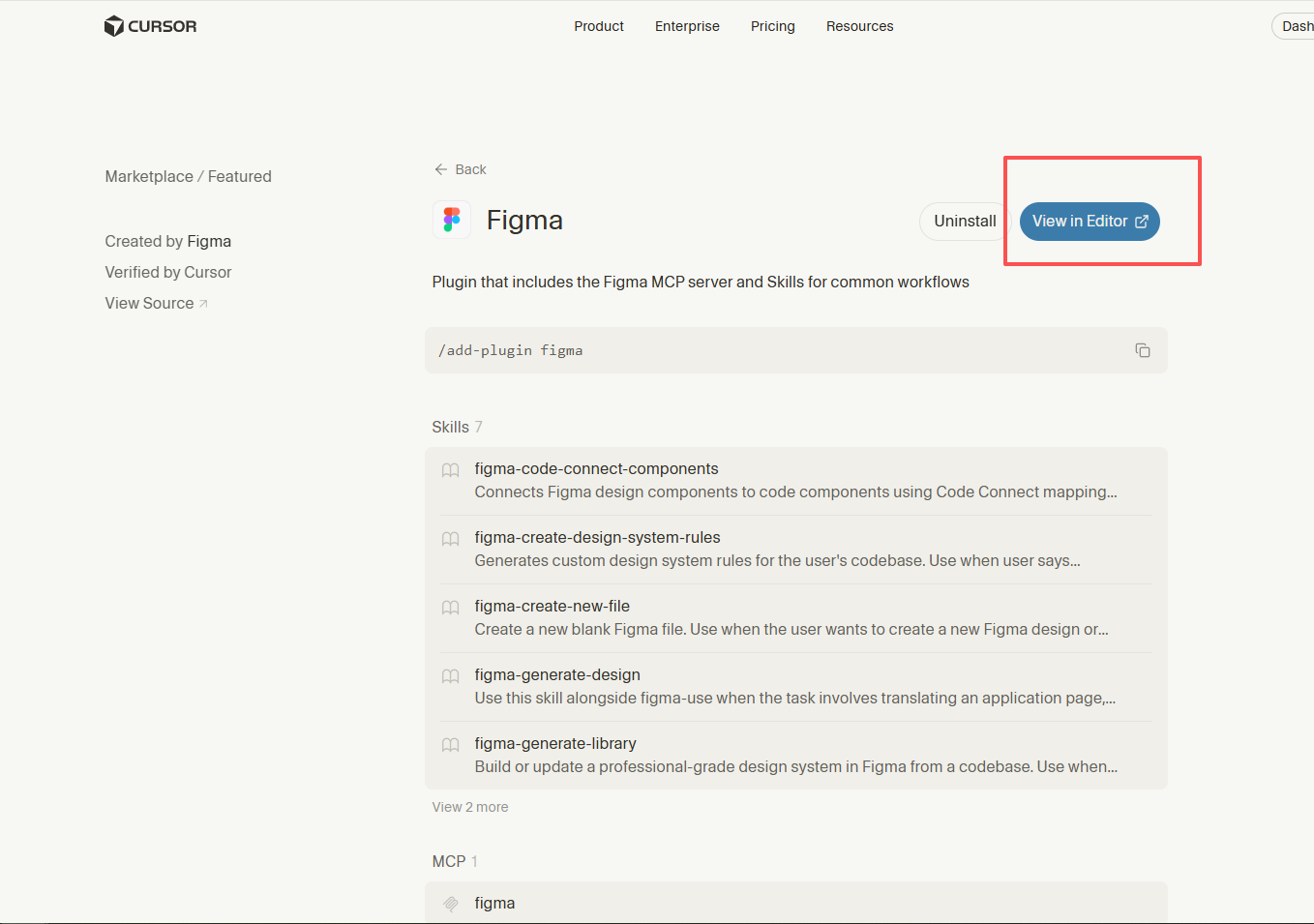Screen dimensions: 1314x924
Task: Click the MCP section heading
Action: (x=455, y=861)
